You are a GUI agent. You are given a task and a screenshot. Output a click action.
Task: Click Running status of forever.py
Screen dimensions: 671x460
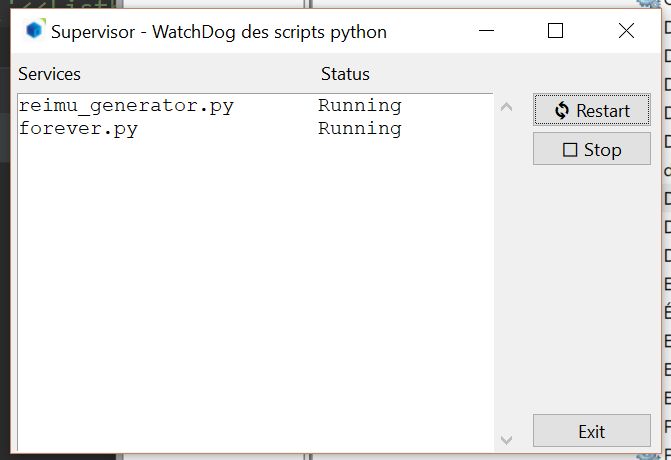click(x=360, y=129)
